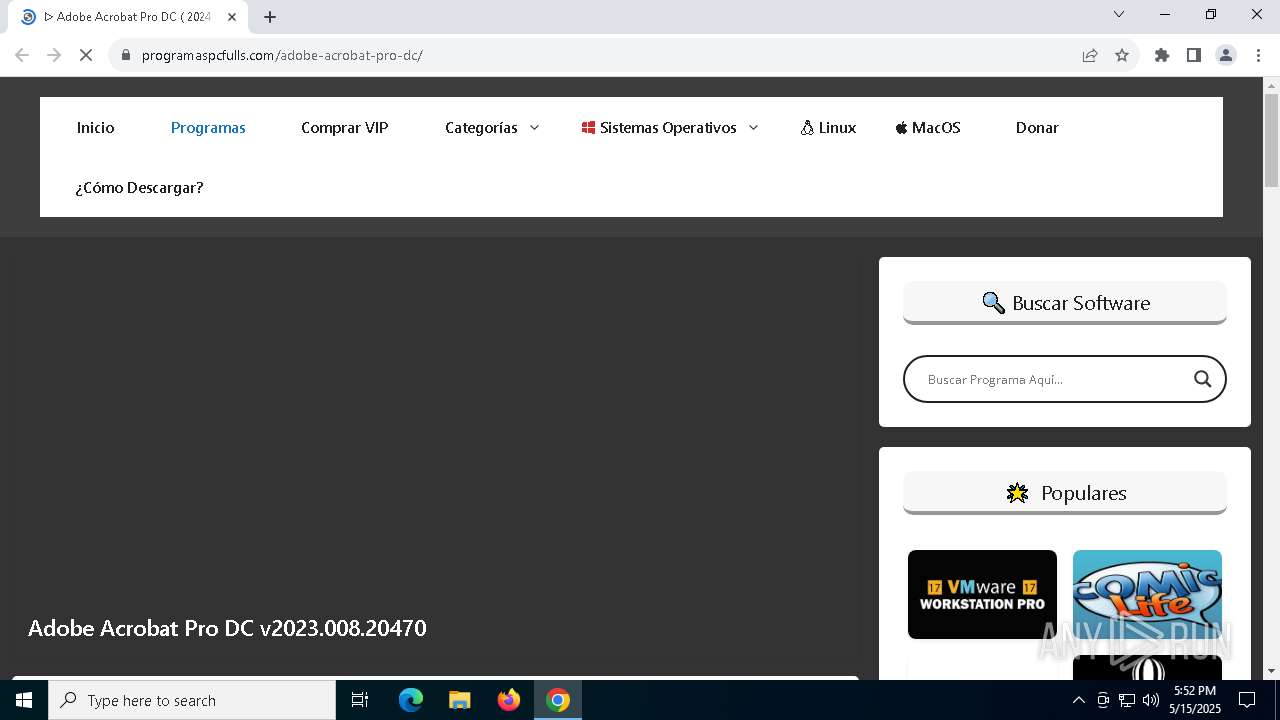
Task: Submit search with magnifier icon
Action: pyautogui.click(x=1202, y=379)
